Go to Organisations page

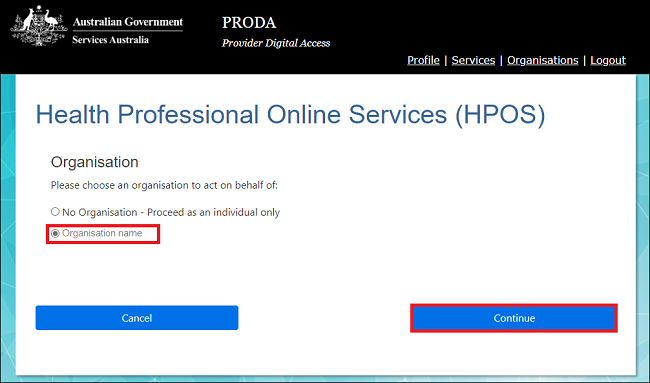coord(543,61)
